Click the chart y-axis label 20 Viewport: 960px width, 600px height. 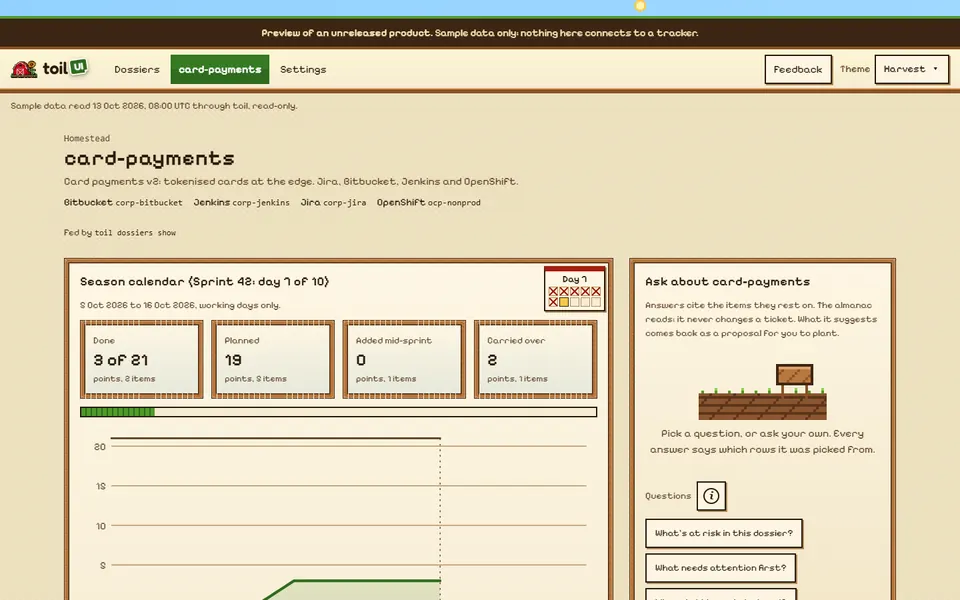click(100, 447)
